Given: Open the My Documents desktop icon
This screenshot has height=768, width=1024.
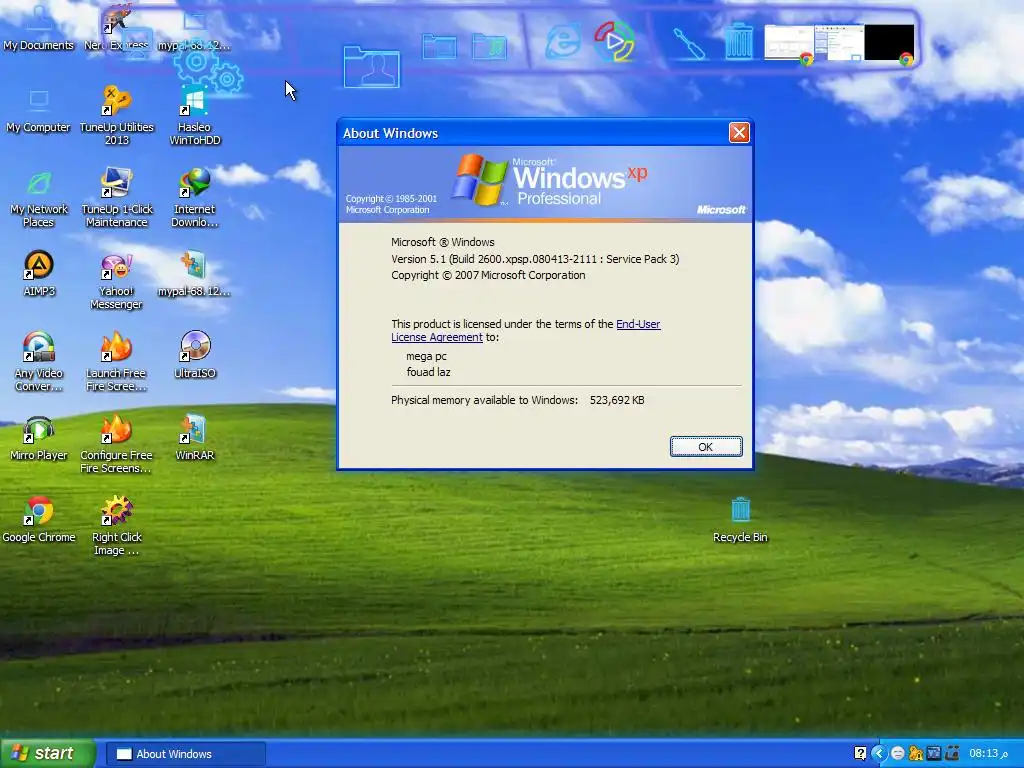Looking at the screenshot, I should [x=39, y=27].
